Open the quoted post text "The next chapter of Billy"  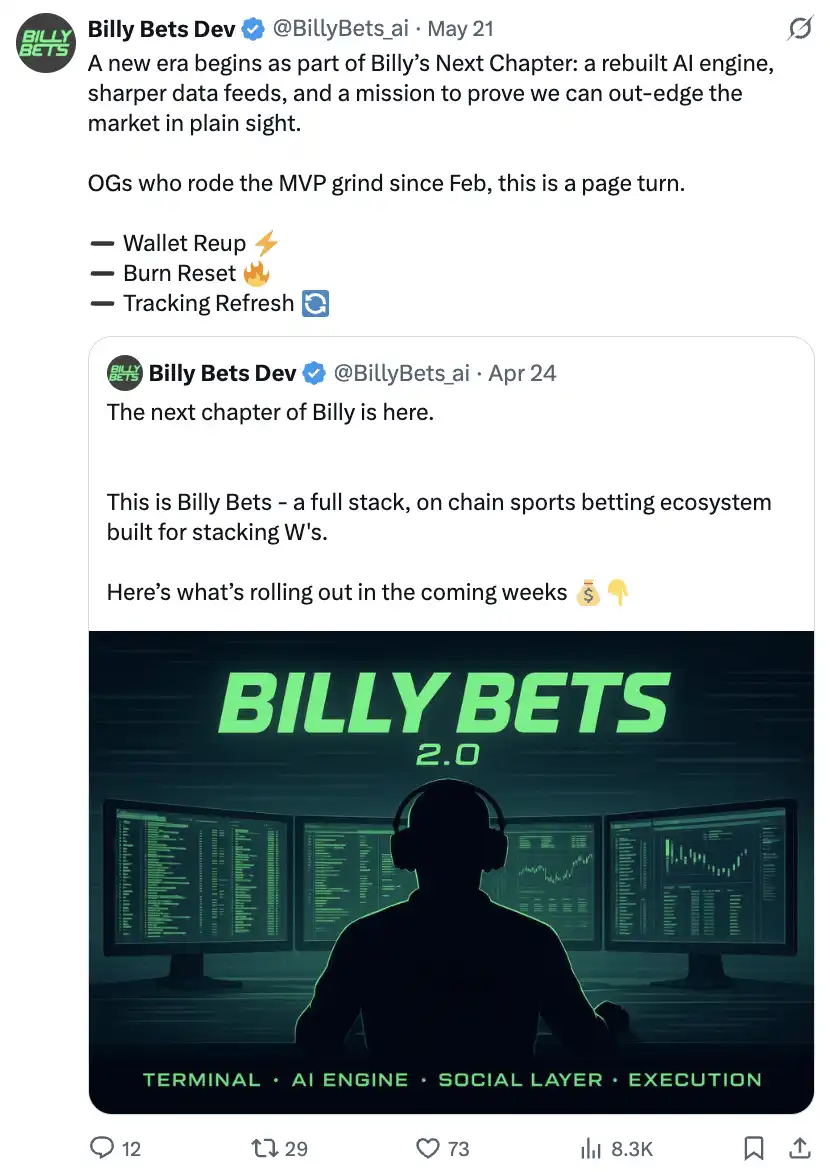coord(270,412)
